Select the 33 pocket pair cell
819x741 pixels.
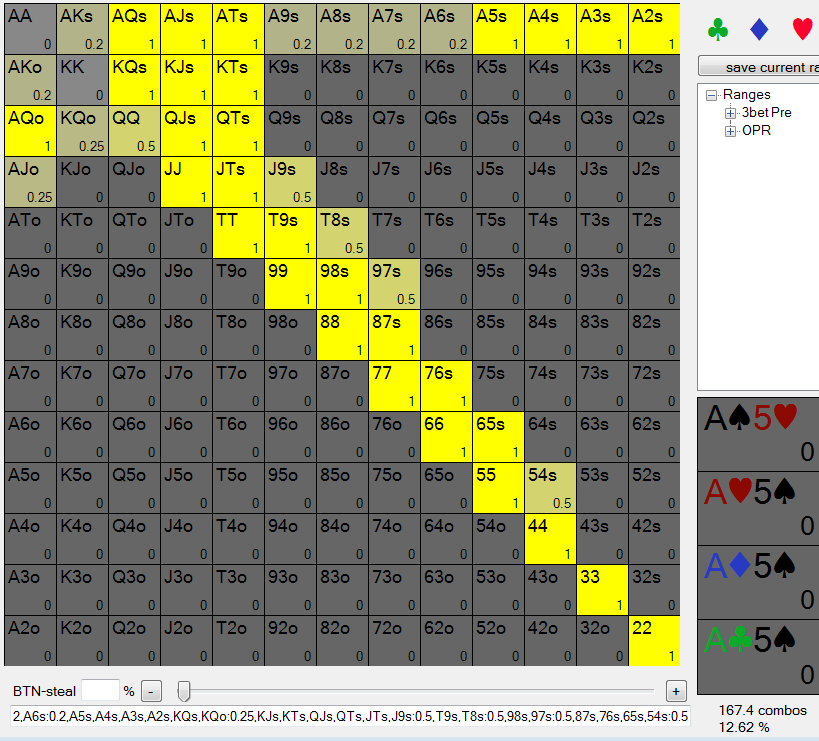coord(602,590)
